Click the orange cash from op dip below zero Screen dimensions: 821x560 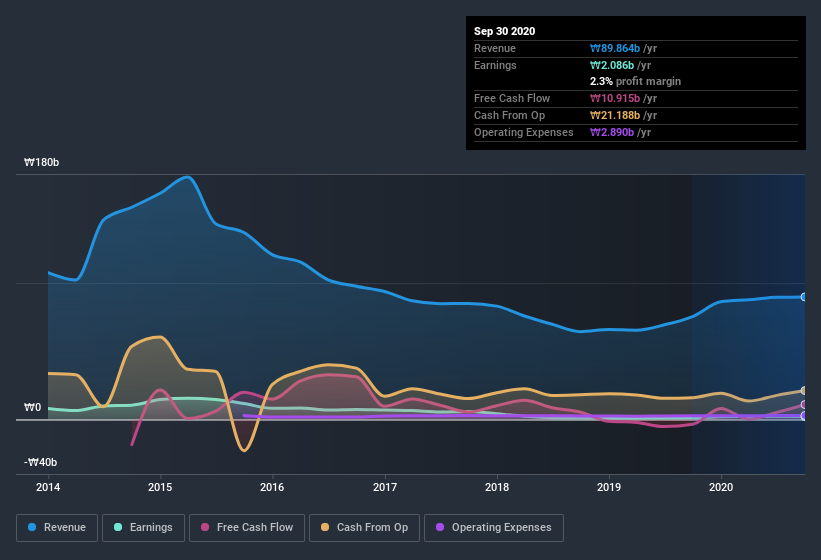click(x=244, y=450)
